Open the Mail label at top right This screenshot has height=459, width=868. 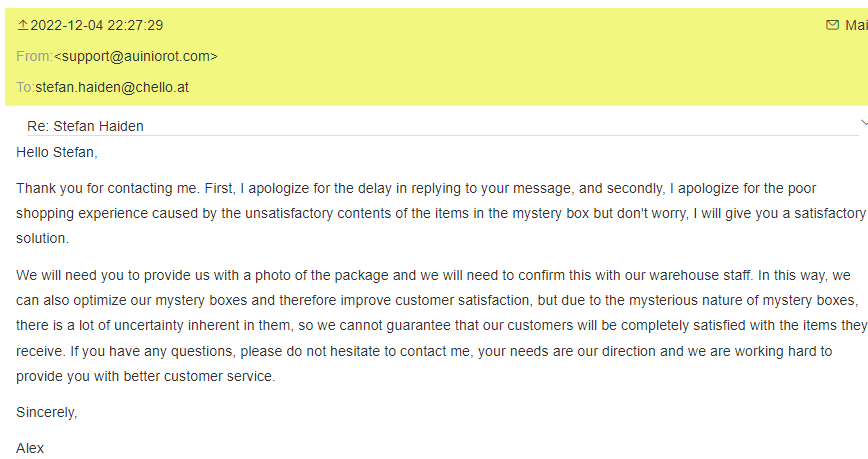[856, 25]
